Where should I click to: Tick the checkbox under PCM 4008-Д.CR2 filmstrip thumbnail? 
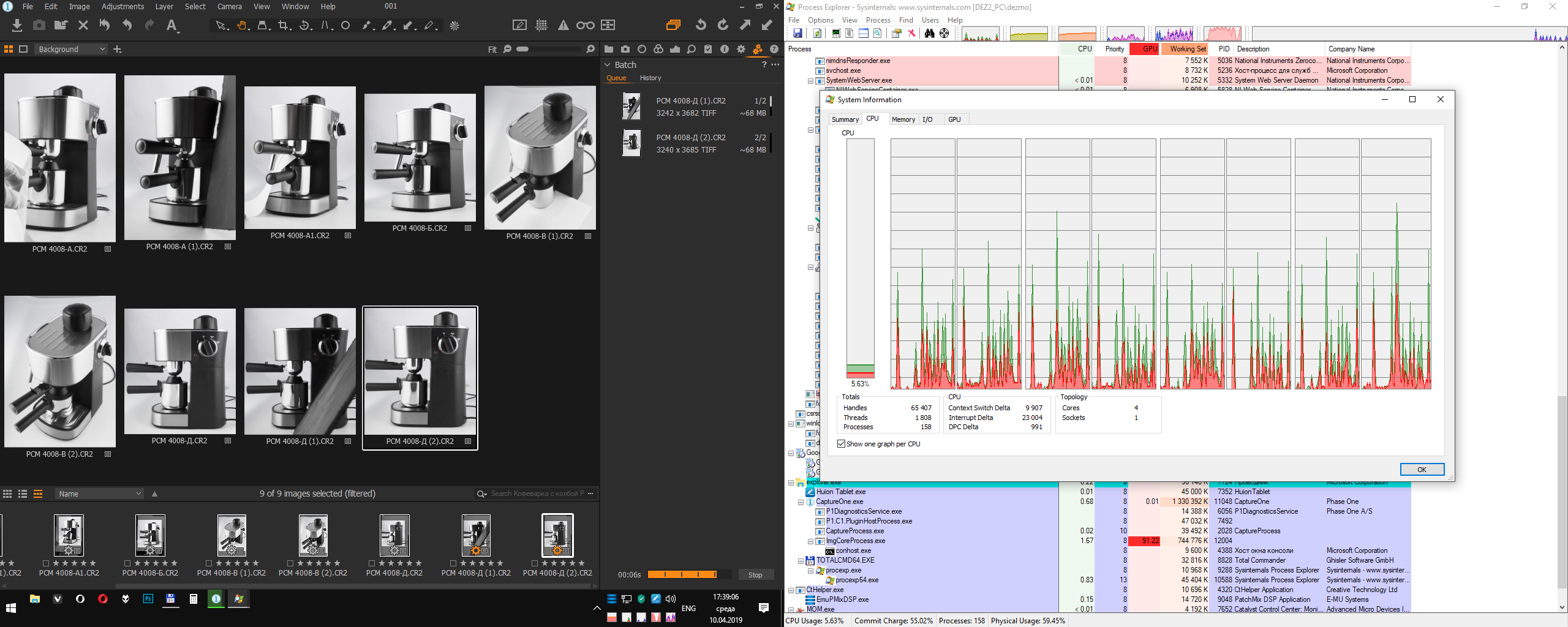[372, 563]
